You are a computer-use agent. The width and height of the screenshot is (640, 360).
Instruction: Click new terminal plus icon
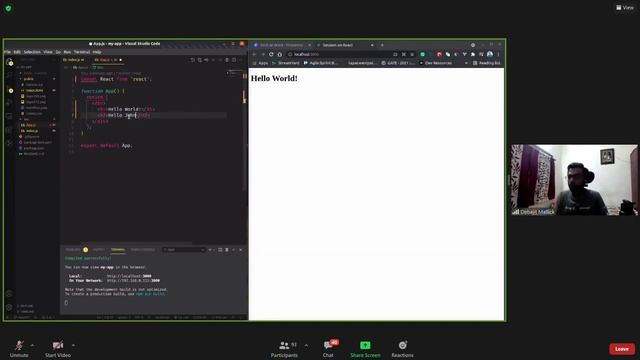(x=210, y=249)
